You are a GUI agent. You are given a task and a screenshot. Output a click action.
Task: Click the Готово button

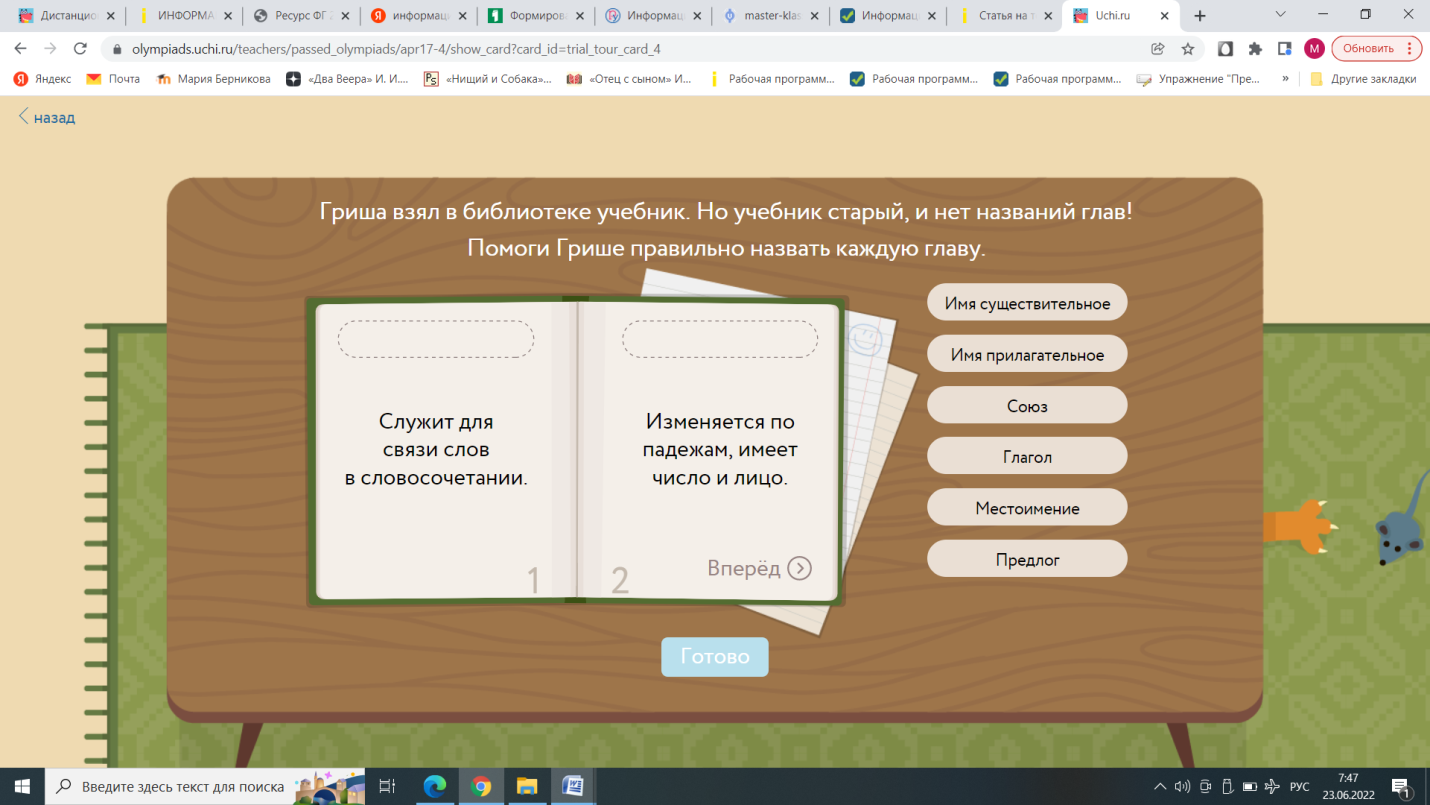click(x=714, y=657)
